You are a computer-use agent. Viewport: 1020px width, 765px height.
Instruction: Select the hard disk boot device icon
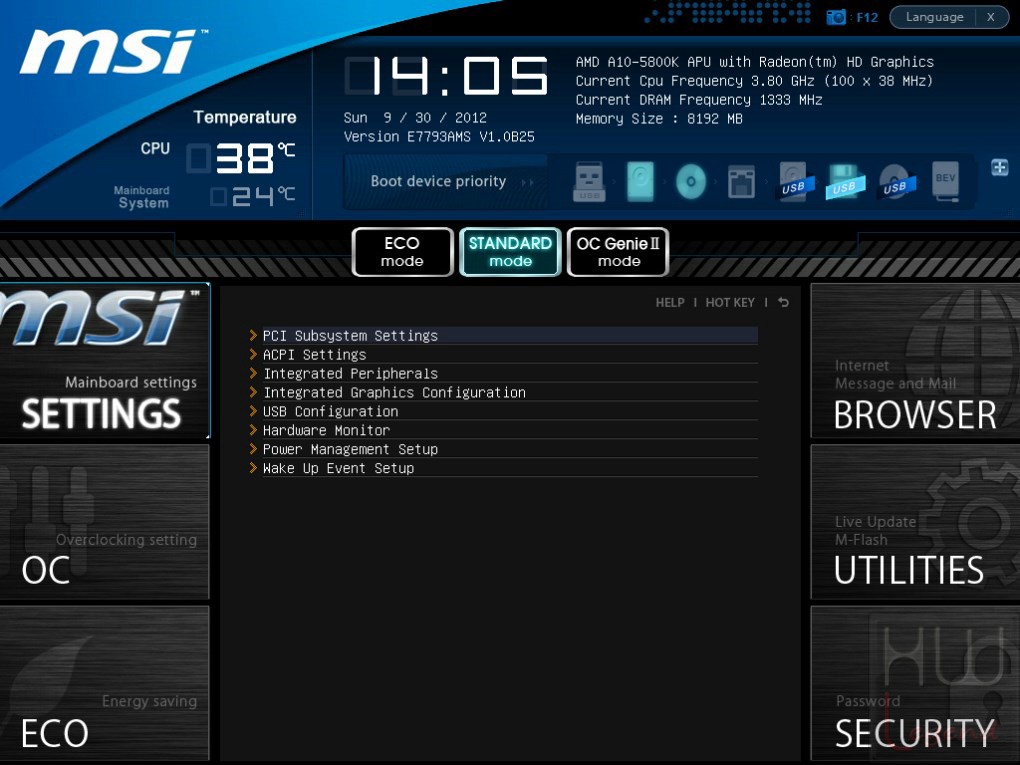tap(640, 181)
